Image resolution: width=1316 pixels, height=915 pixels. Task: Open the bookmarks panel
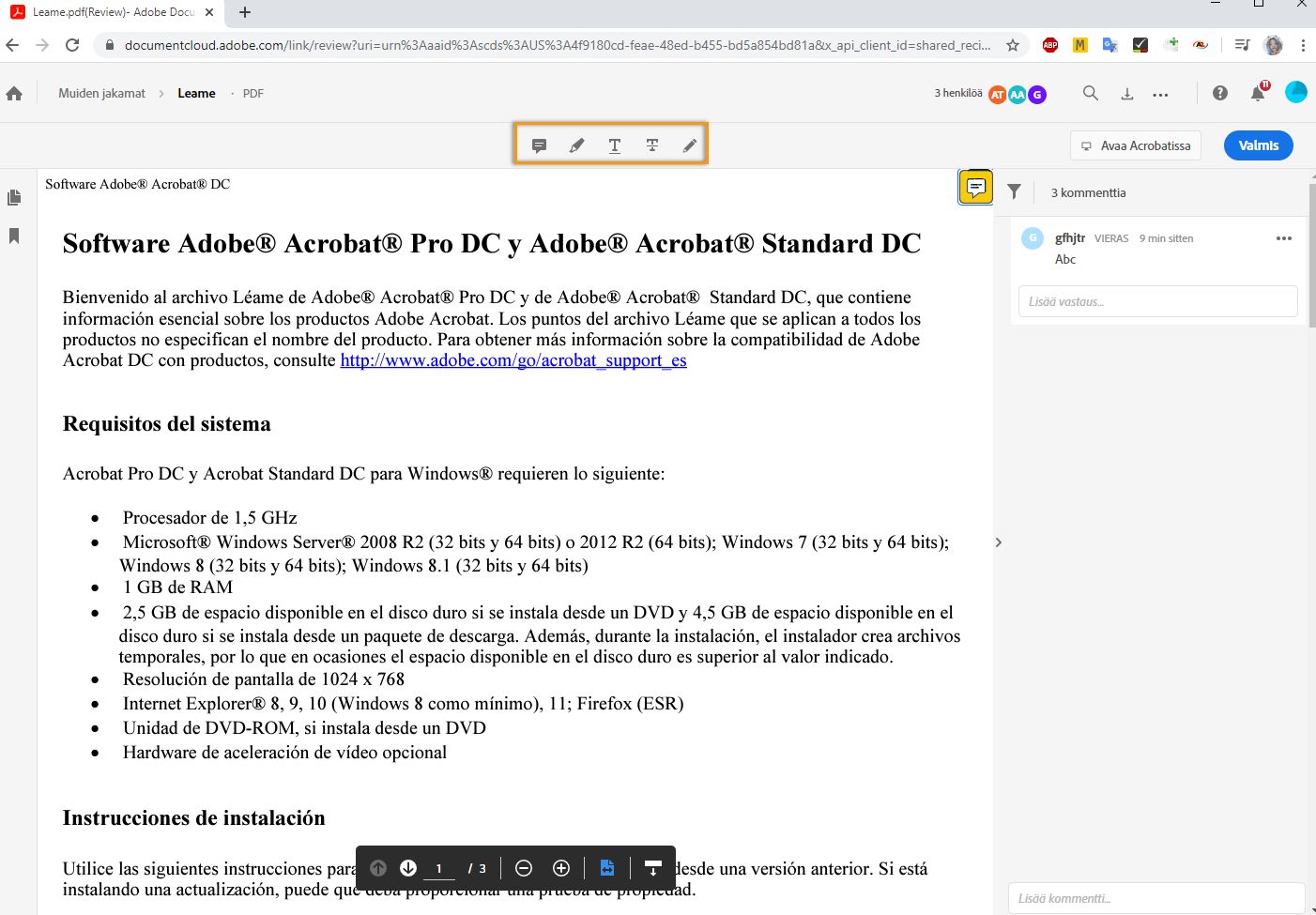(x=14, y=236)
